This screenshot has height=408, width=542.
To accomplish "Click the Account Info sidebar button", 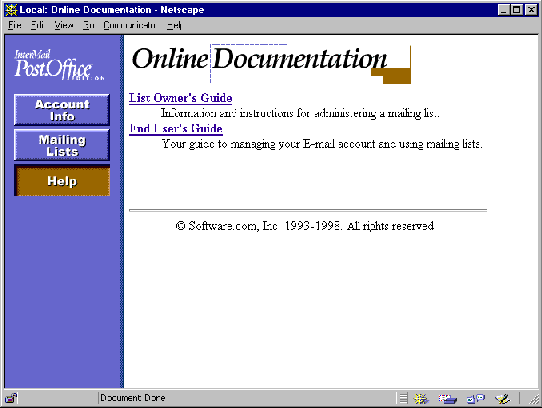I will (x=62, y=110).
